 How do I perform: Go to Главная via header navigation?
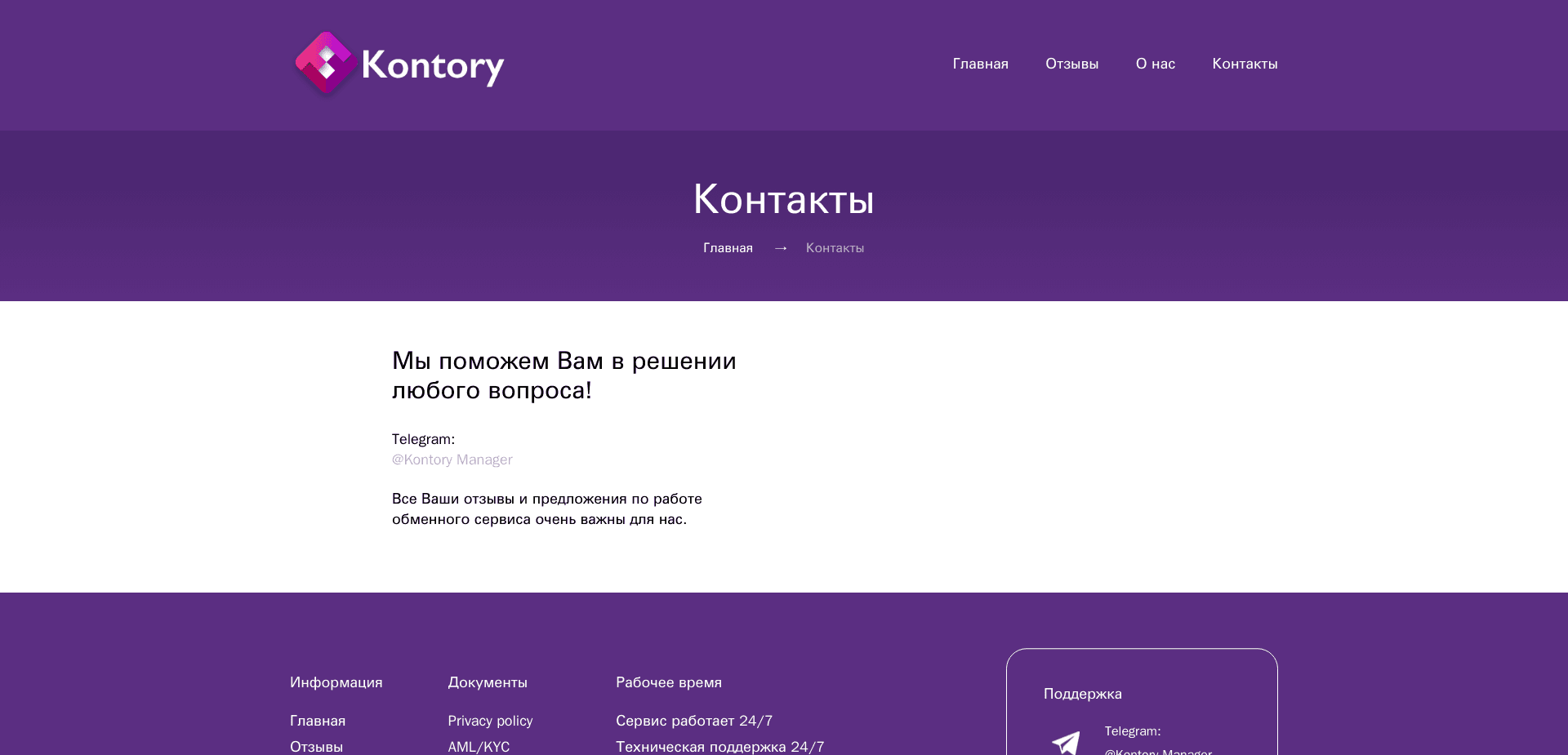tap(980, 64)
